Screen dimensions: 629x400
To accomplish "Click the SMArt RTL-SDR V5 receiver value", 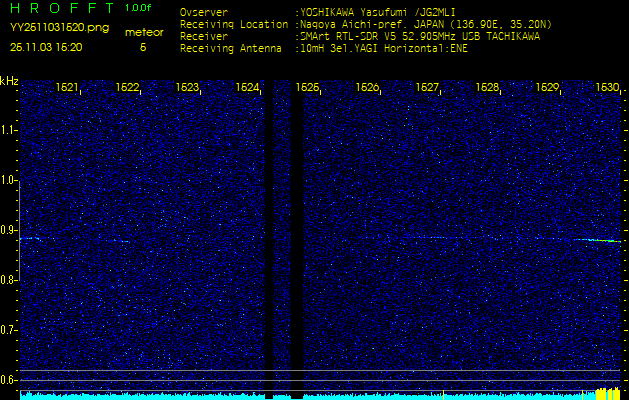I will coord(418,37).
